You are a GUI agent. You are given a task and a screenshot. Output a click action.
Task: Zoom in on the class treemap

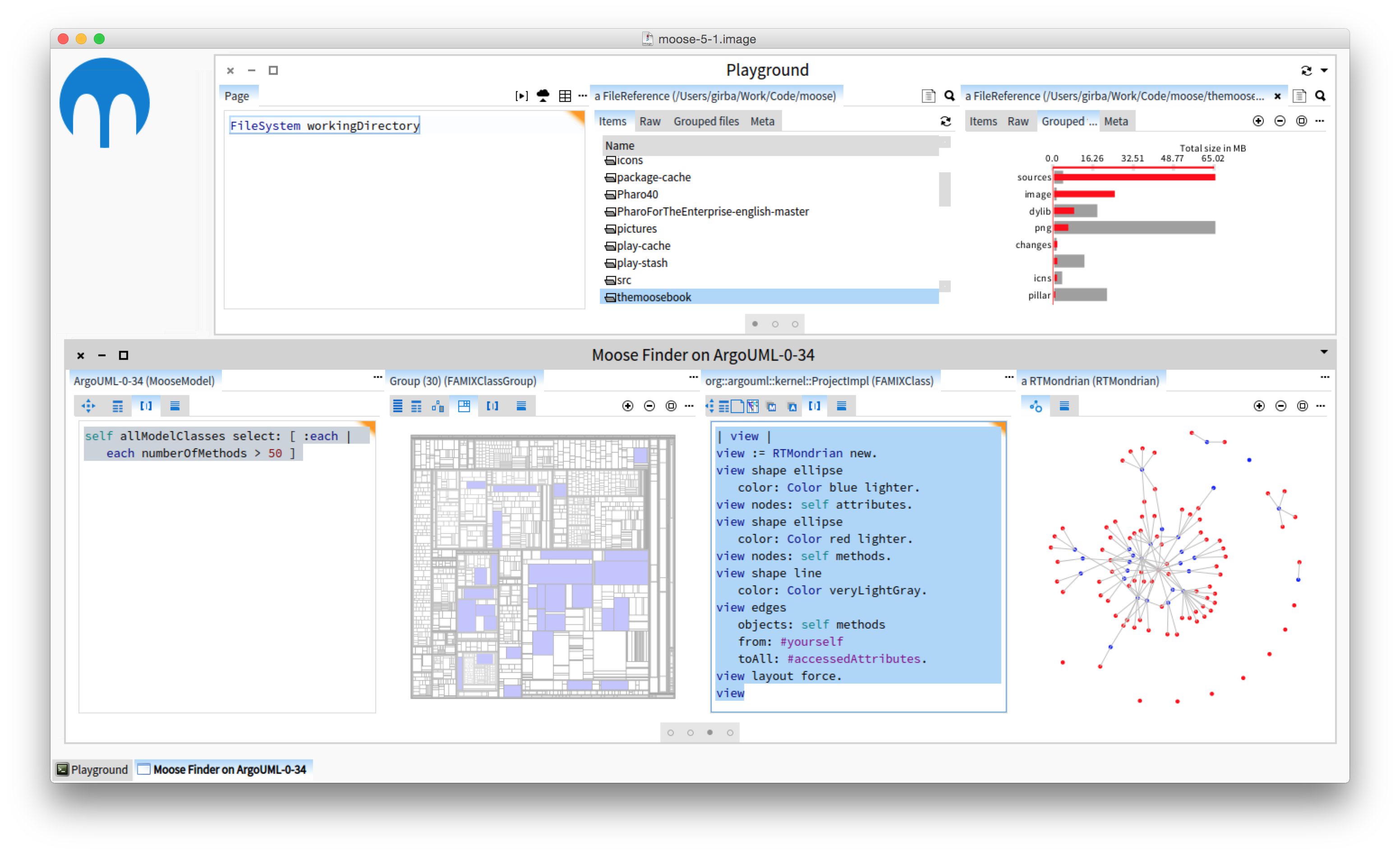(627, 405)
